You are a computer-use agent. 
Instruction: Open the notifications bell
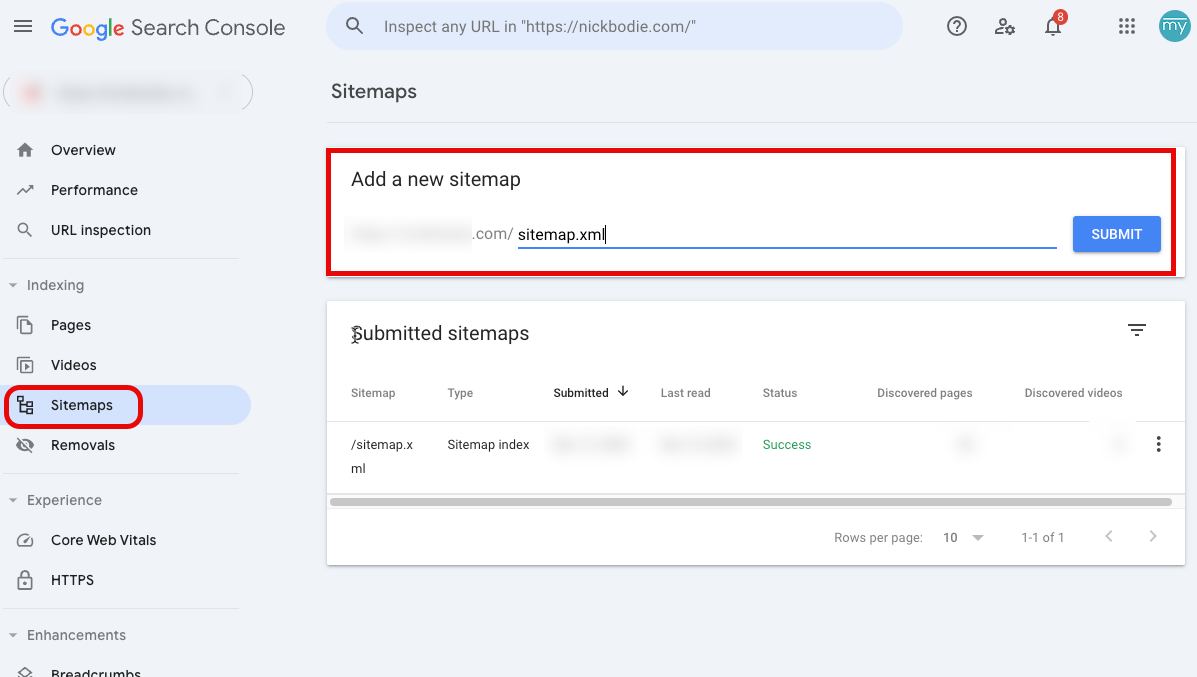tap(1053, 27)
